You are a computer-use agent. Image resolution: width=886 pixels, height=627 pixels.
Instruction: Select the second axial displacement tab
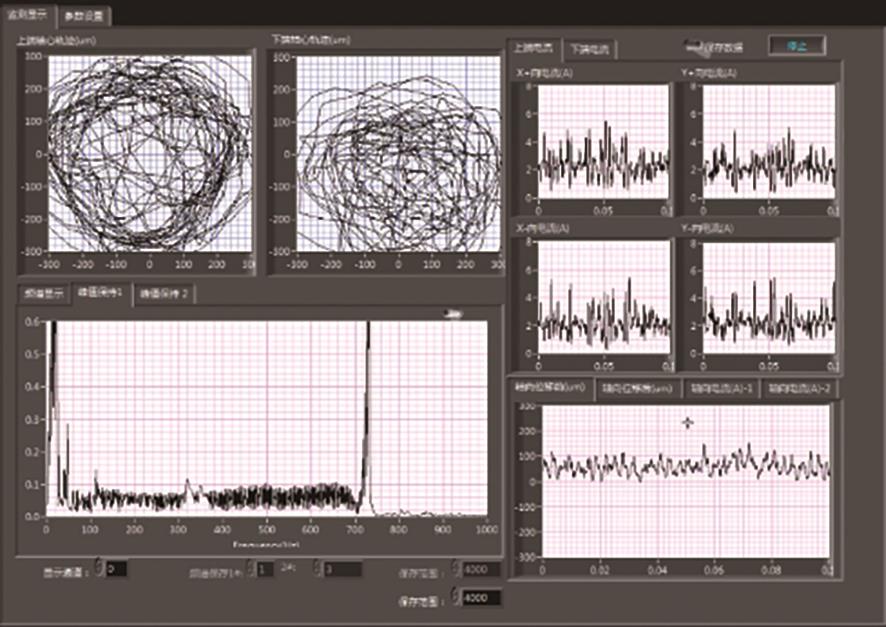tap(637, 388)
